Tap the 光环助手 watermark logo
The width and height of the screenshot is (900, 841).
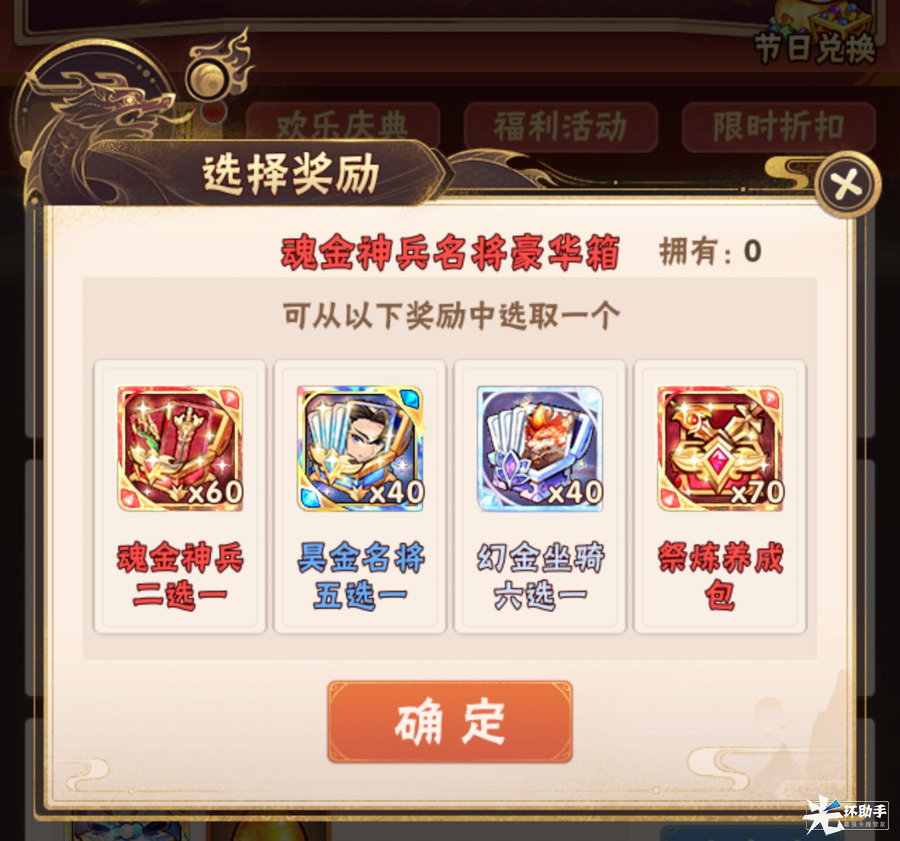(847, 814)
